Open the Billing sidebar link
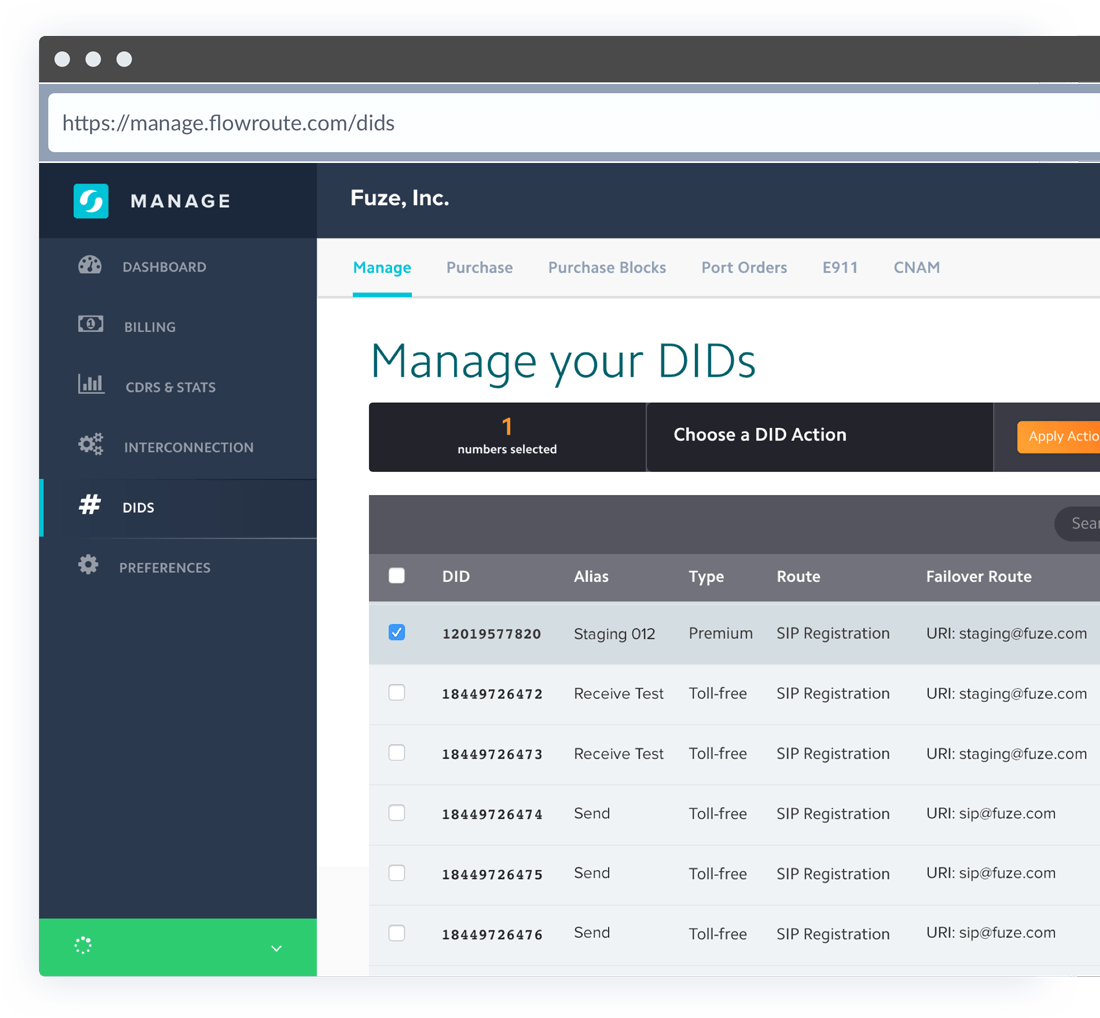 coord(150,328)
